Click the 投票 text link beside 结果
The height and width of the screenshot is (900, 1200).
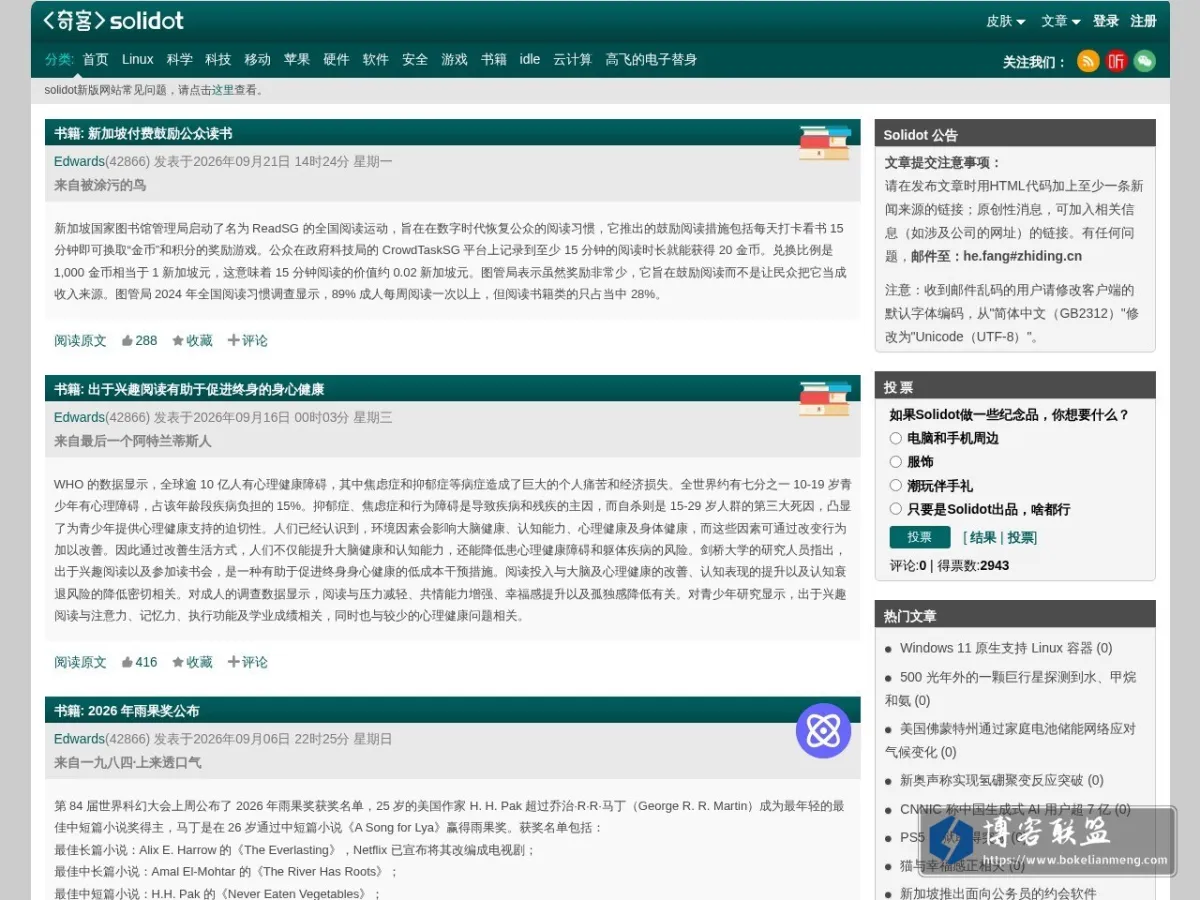click(x=1021, y=537)
